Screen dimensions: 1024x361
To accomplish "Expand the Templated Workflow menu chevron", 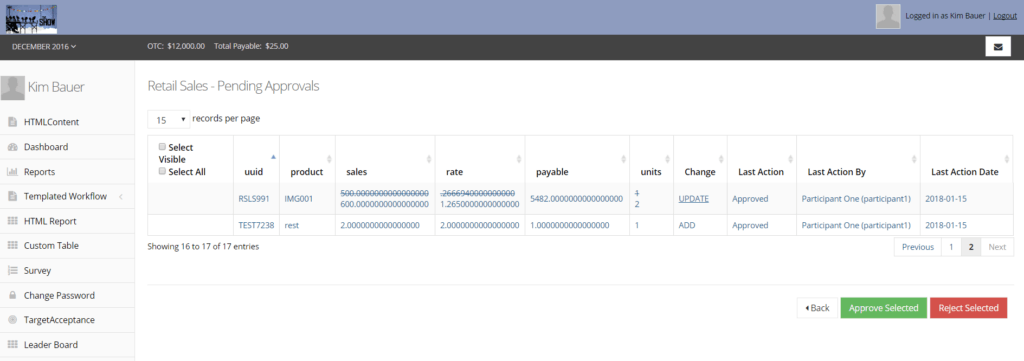I will tap(121, 196).
